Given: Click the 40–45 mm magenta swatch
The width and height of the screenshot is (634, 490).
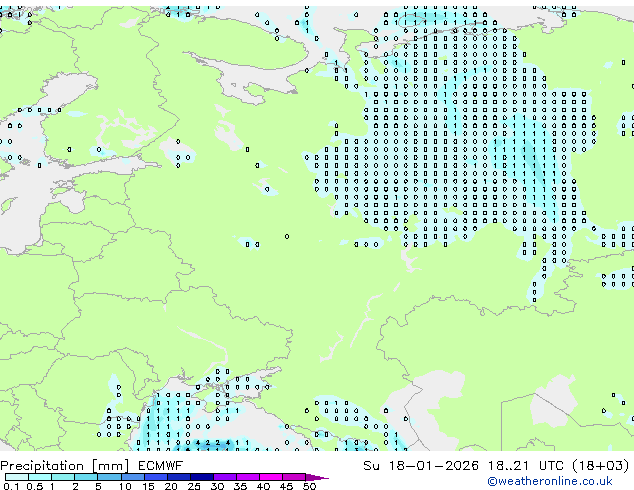Looking at the screenshot, I should point(271,477).
